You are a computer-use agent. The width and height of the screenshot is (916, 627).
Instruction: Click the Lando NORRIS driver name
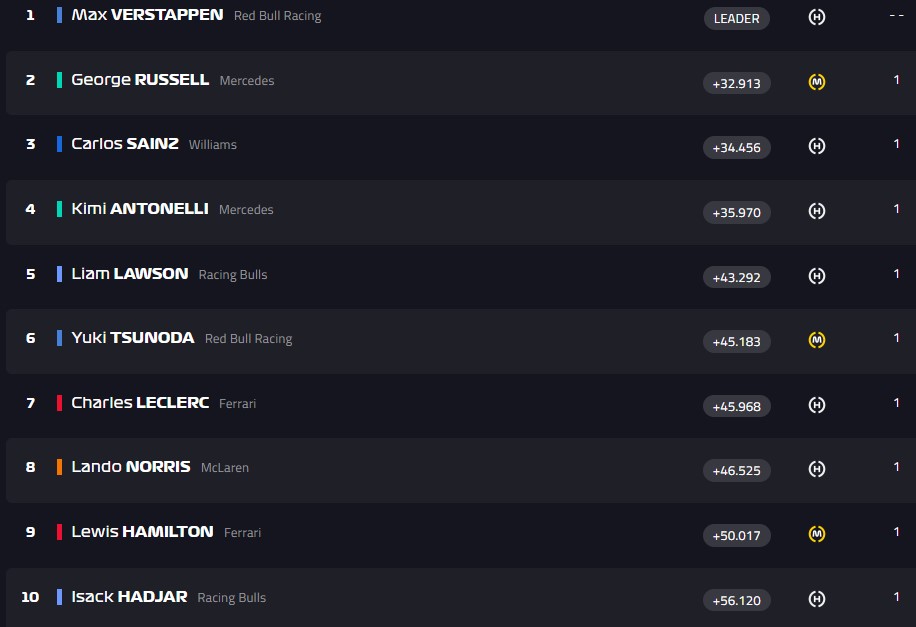[130, 467]
